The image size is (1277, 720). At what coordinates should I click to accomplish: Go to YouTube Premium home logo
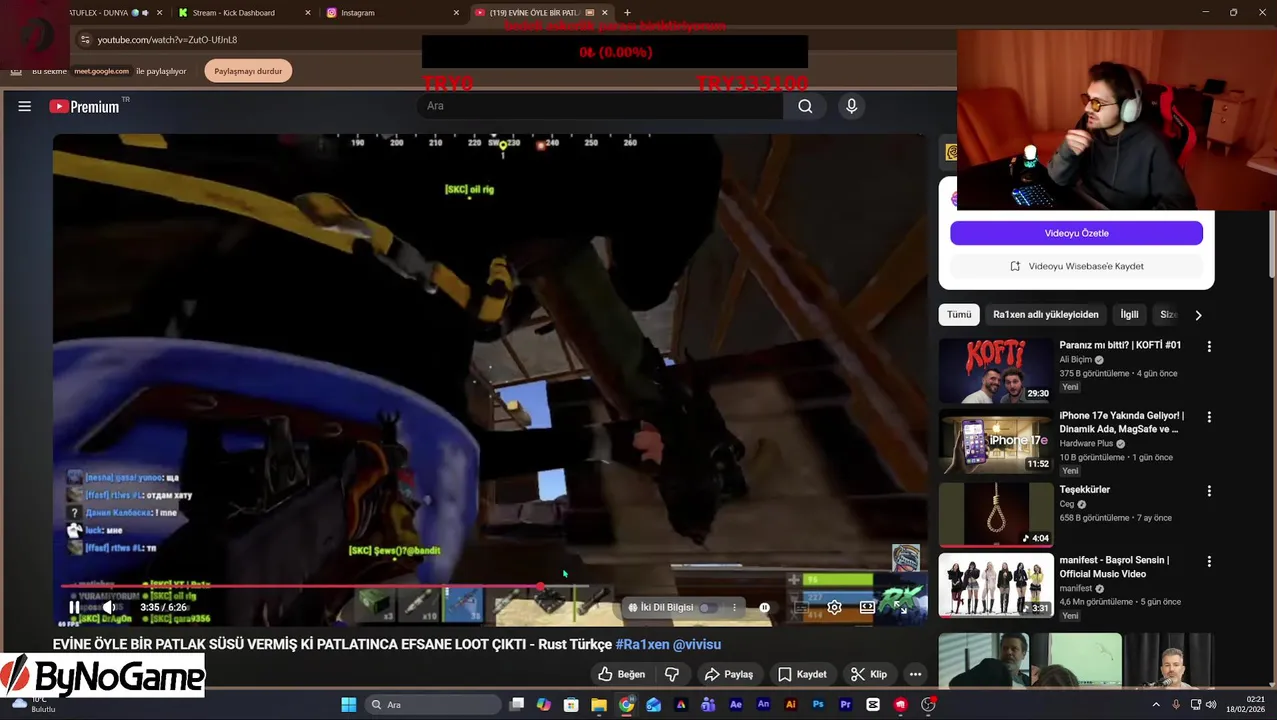84,106
